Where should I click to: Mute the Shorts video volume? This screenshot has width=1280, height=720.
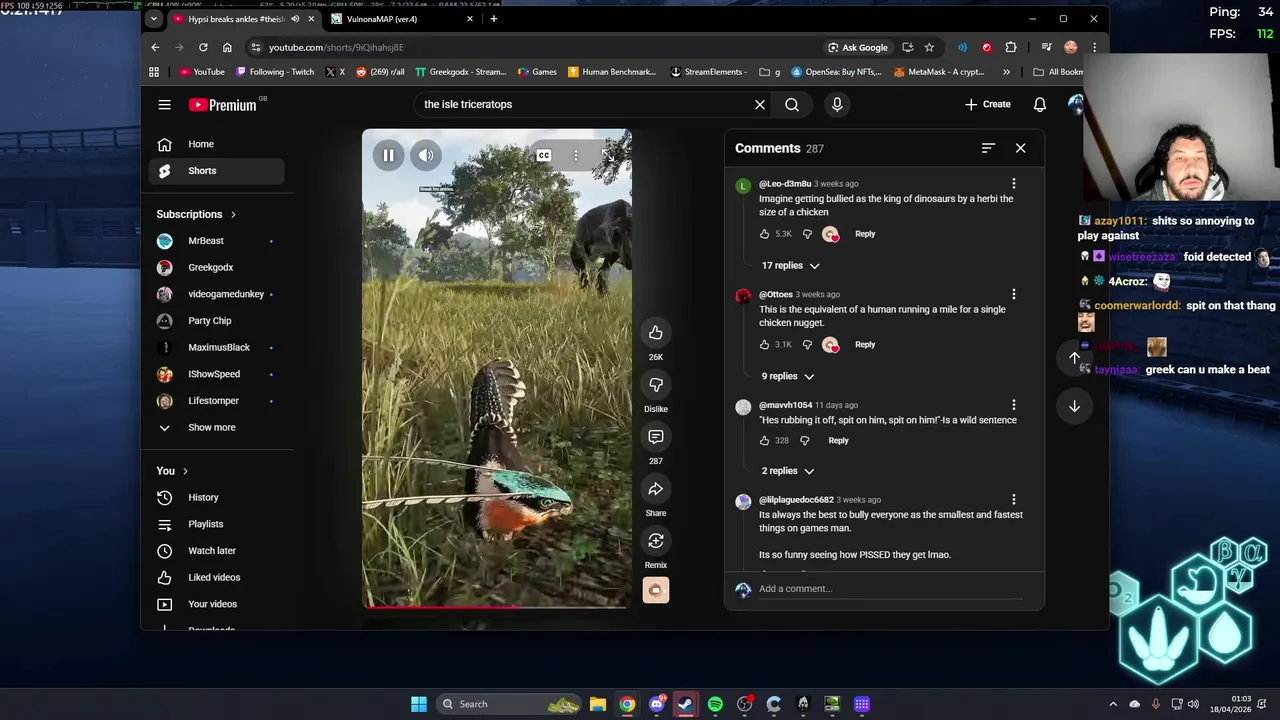[426, 155]
